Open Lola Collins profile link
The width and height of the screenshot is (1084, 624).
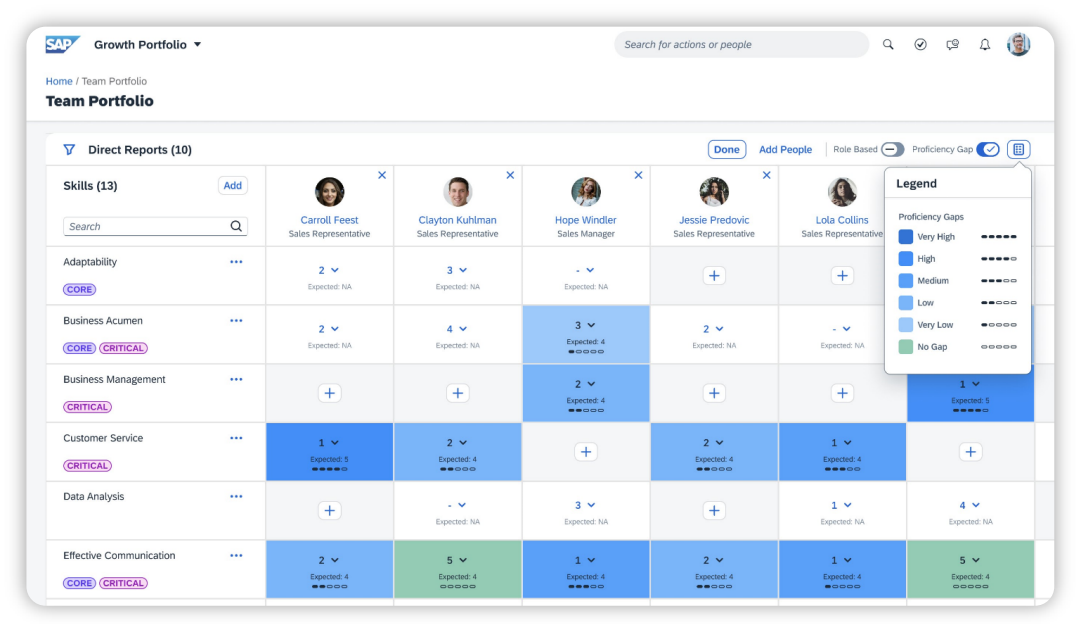click(x=842, y=220)
